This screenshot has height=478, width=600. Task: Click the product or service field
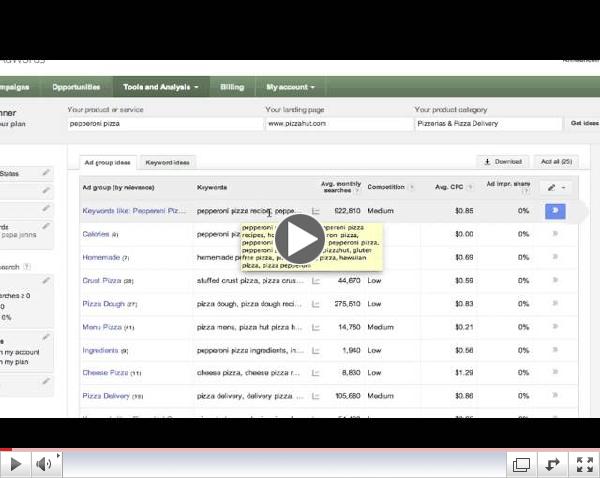(x=165, y=124)
